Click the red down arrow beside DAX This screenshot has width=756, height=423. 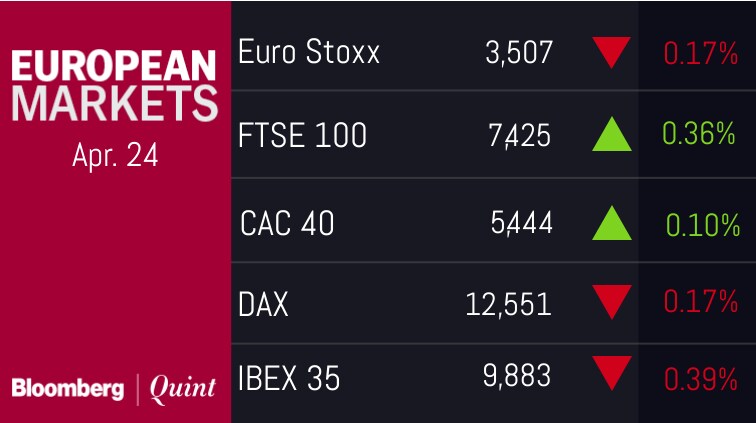611,301
